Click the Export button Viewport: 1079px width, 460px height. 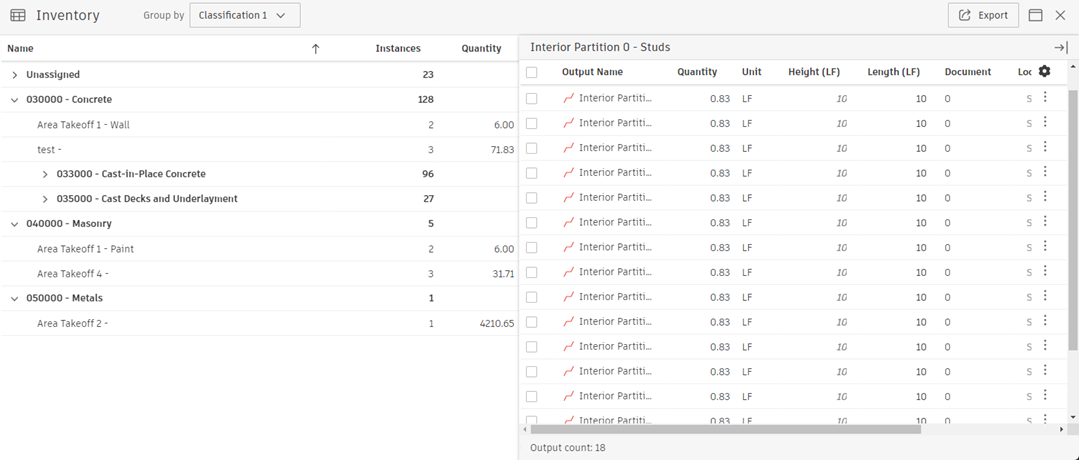(x=983, y=16)
